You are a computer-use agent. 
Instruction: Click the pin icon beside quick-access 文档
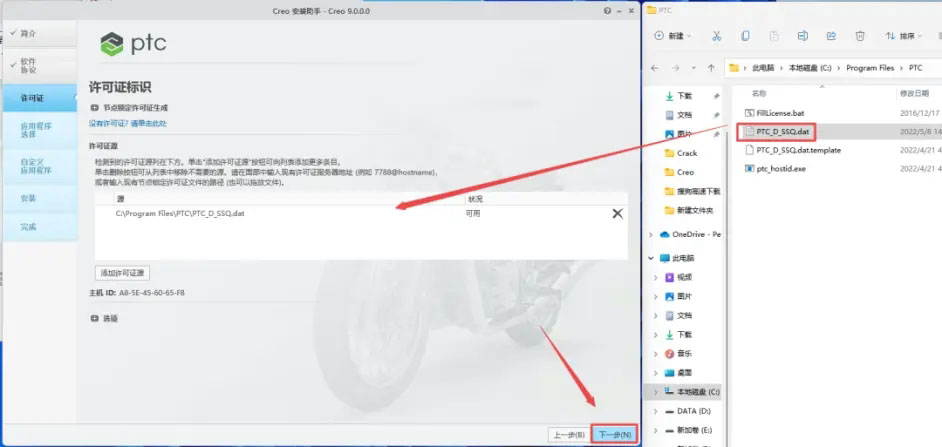click(x=716, y=115)
